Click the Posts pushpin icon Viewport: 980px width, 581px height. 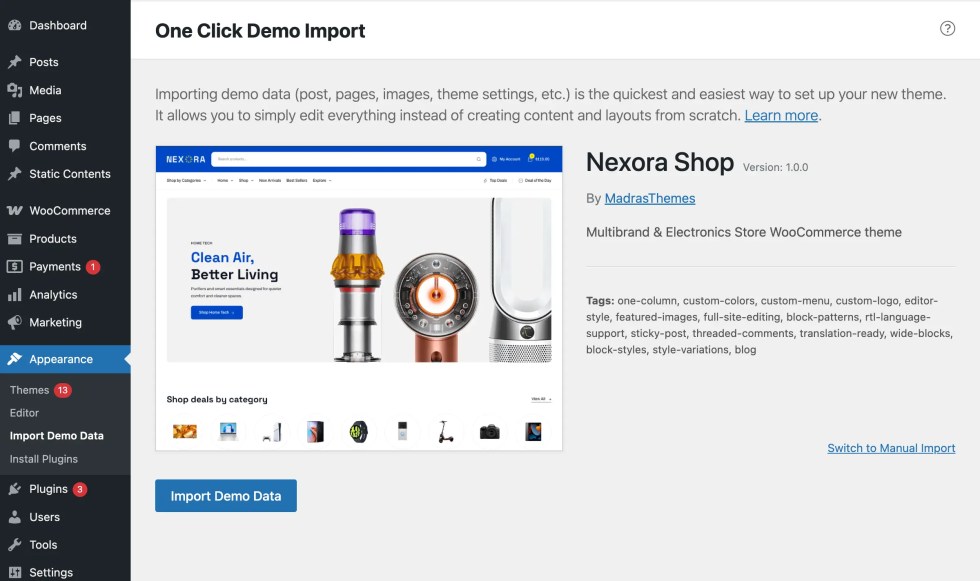click(x=14, y=62)
